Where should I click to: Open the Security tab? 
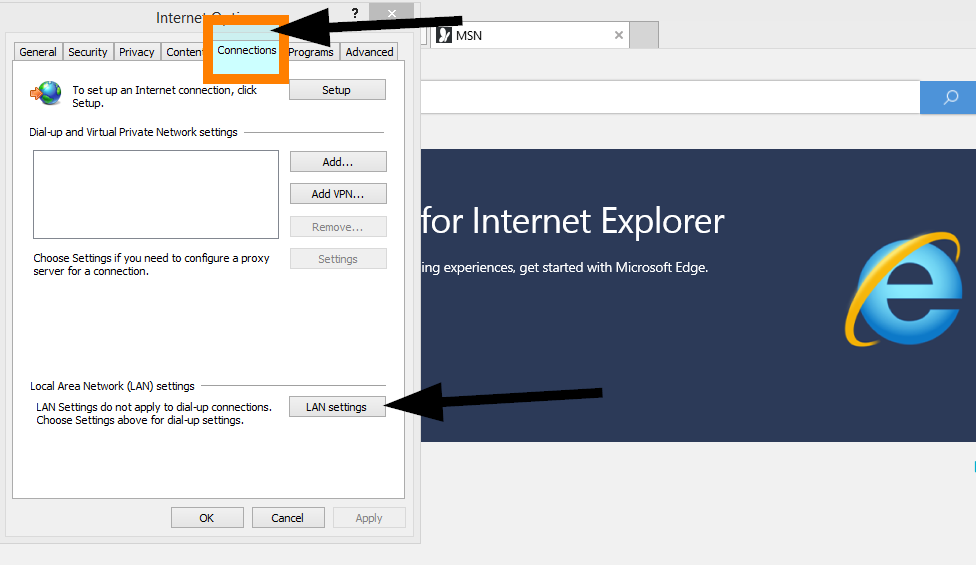[88, 52]
